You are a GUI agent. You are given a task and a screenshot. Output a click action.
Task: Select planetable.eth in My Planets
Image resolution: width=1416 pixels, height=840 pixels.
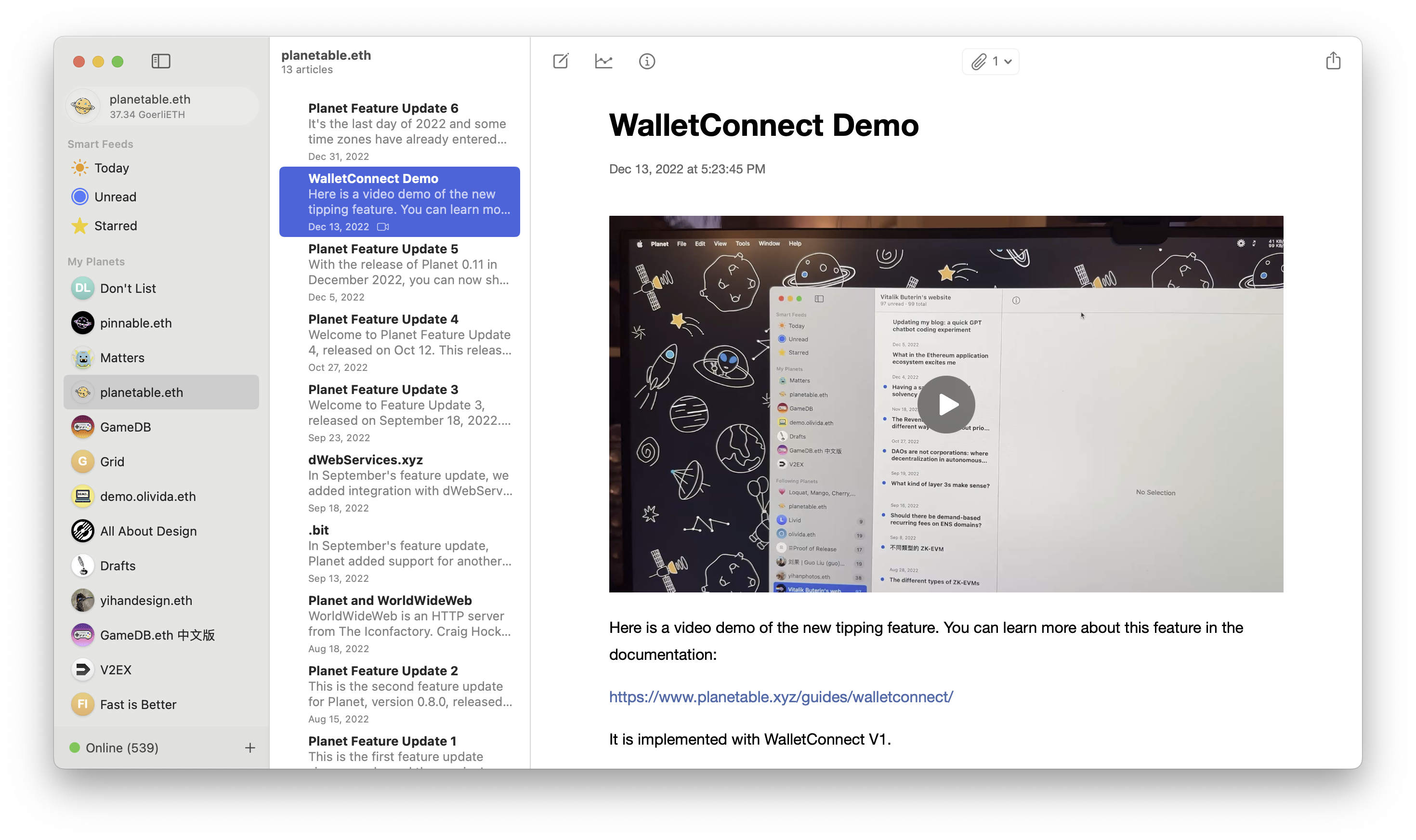(x=161, y=392)
